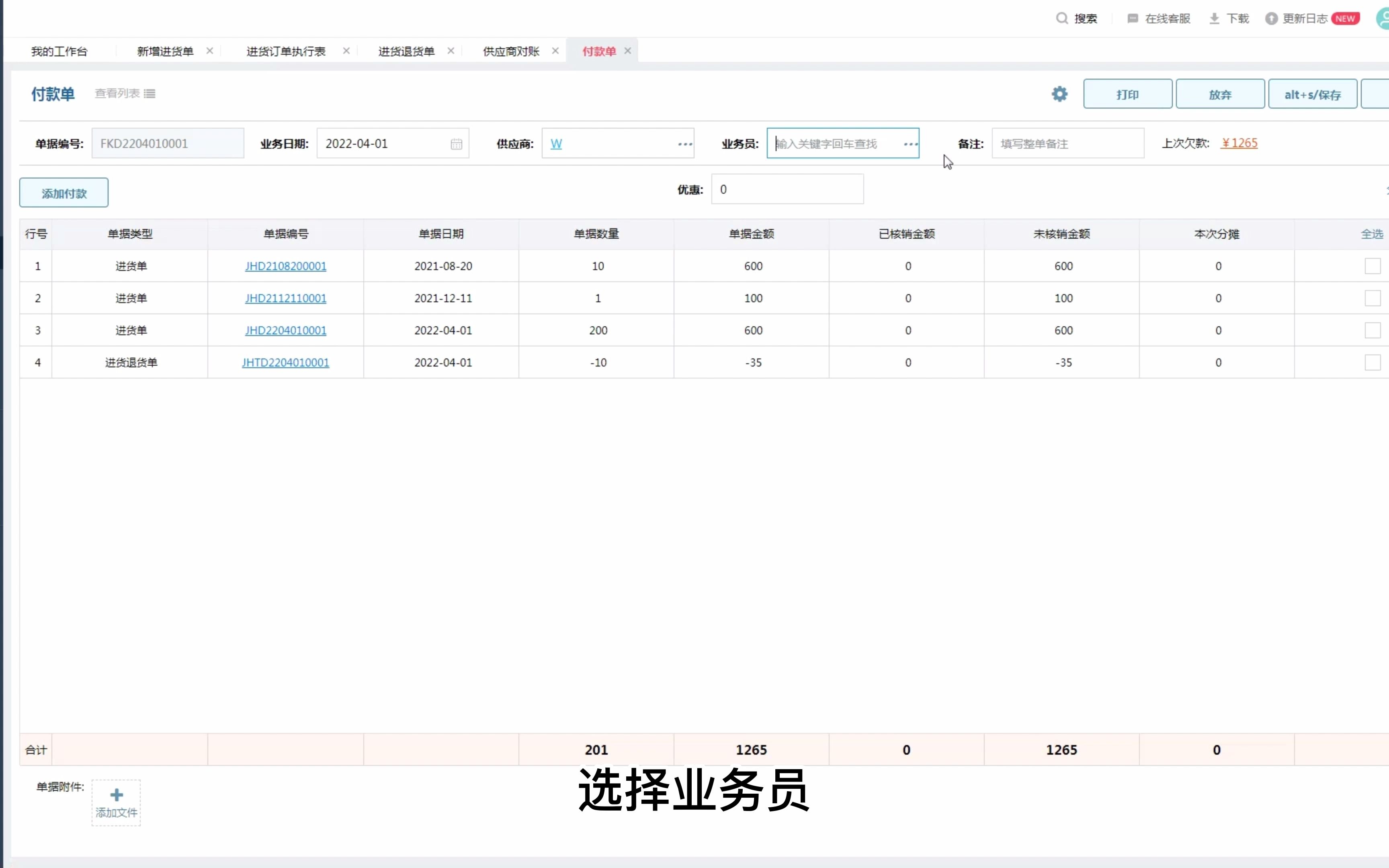Open salesperson lookup ellipsis button
Screen dimensions: 1389x868
(x=910, y=143)
